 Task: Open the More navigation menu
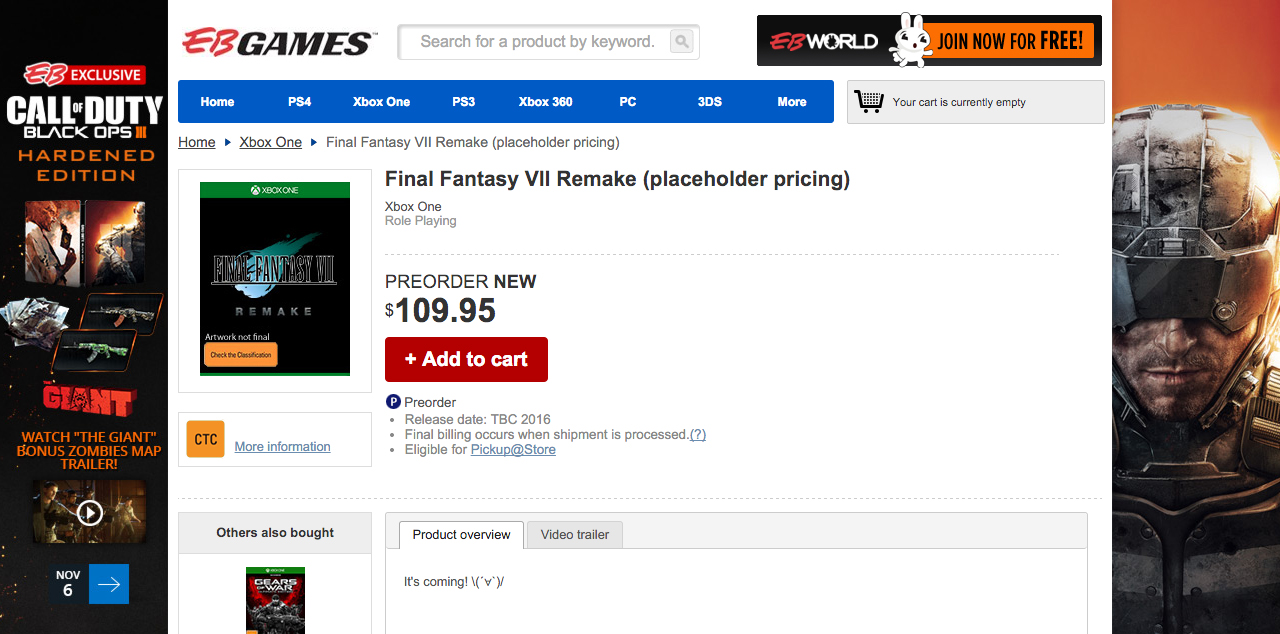tap(791, 102)
